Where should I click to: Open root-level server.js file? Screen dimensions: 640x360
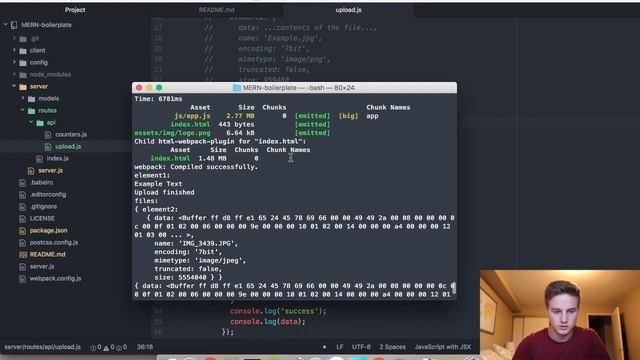tap(42, 267)
